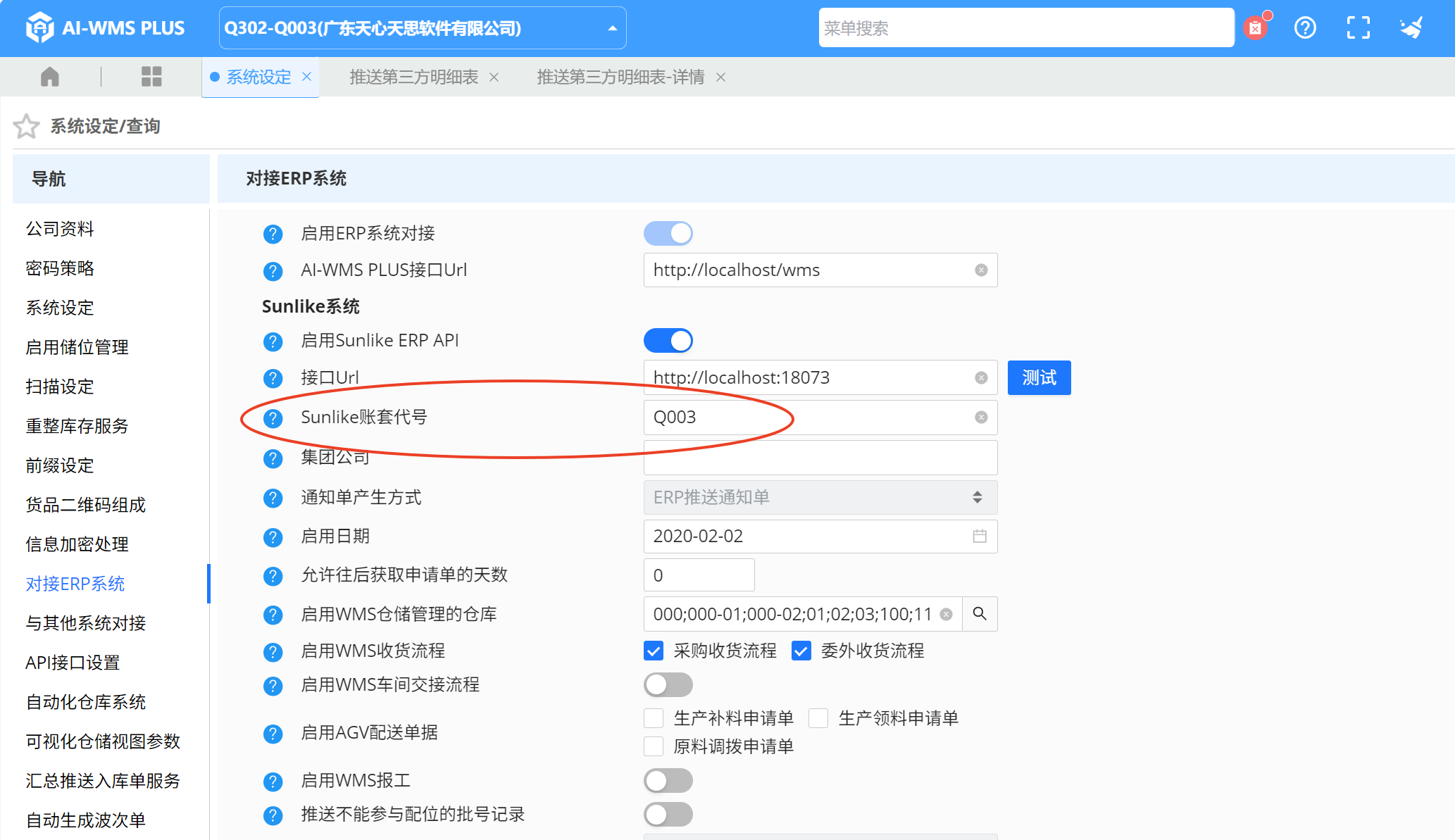This screenshot has height=840, width=1455.
Task: Show help for 启用Sunlike ERP API
Action: coord(273,341)
